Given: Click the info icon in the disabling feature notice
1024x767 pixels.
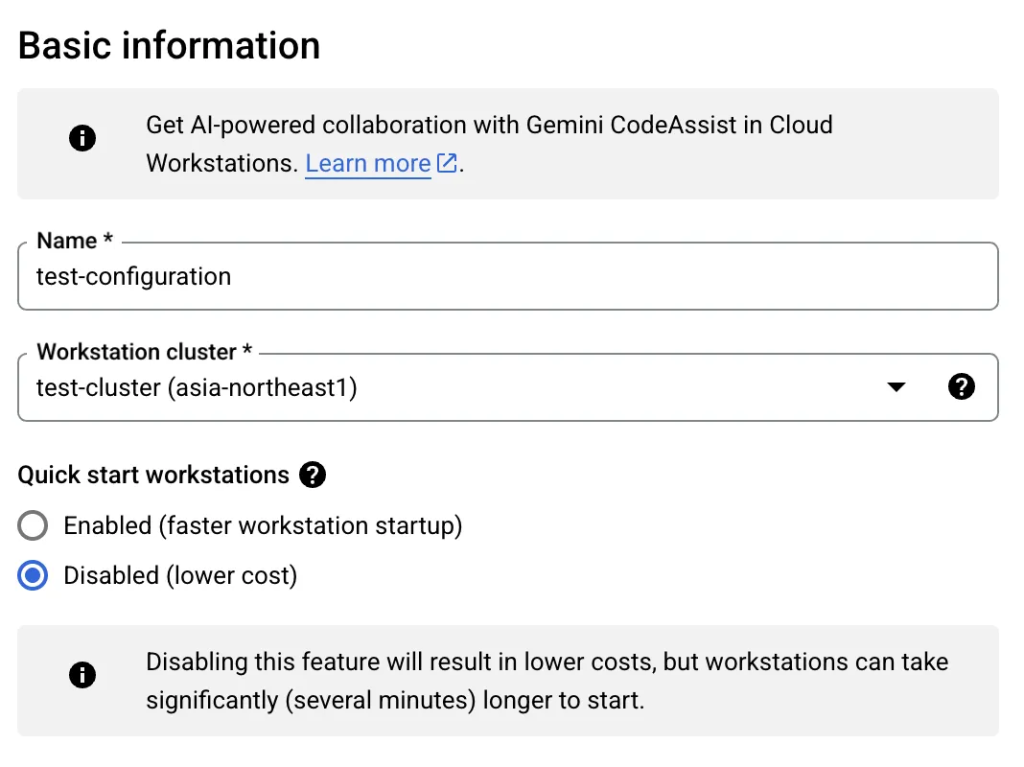Looking at the screenshot, I should coord(82,675).
